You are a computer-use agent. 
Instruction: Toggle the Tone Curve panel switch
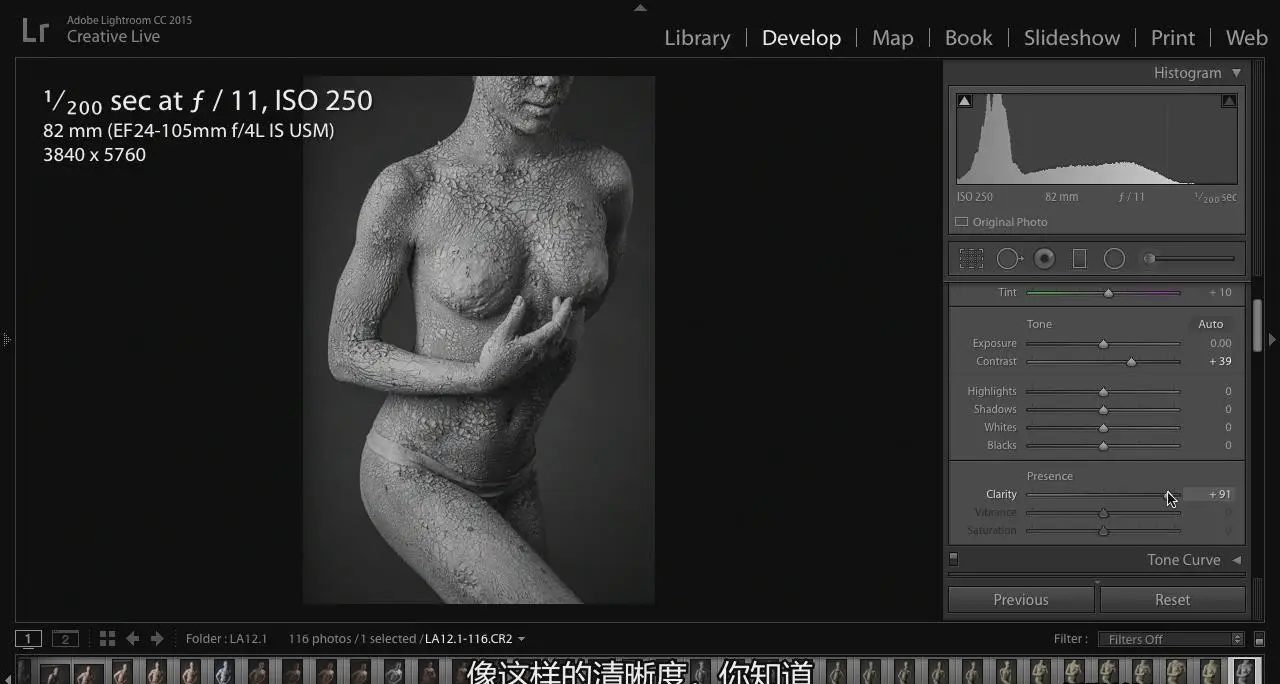coord(953,559)
